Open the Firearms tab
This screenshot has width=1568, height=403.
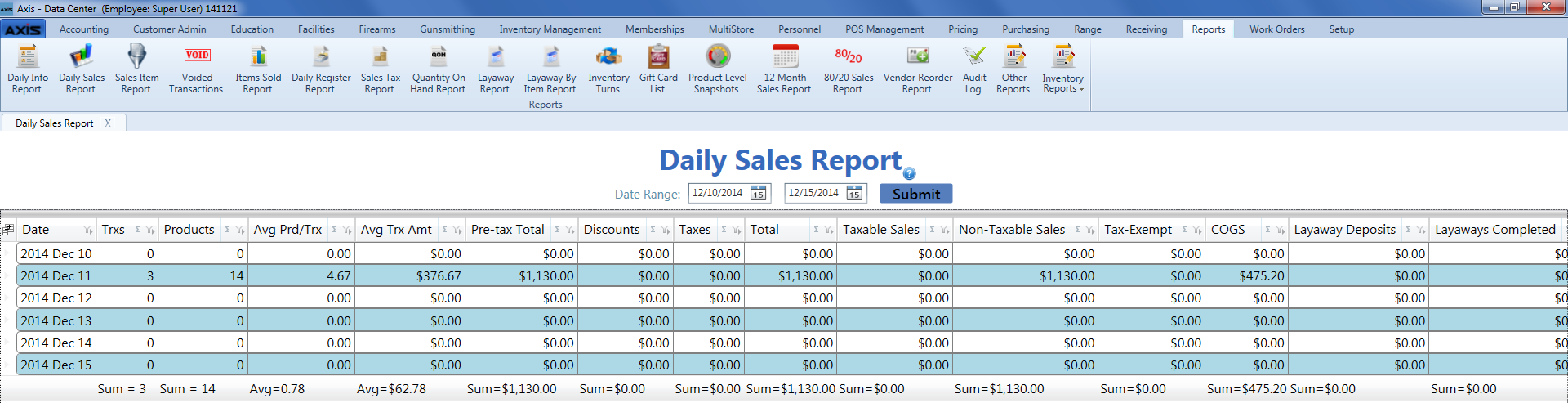pos(377,29)
